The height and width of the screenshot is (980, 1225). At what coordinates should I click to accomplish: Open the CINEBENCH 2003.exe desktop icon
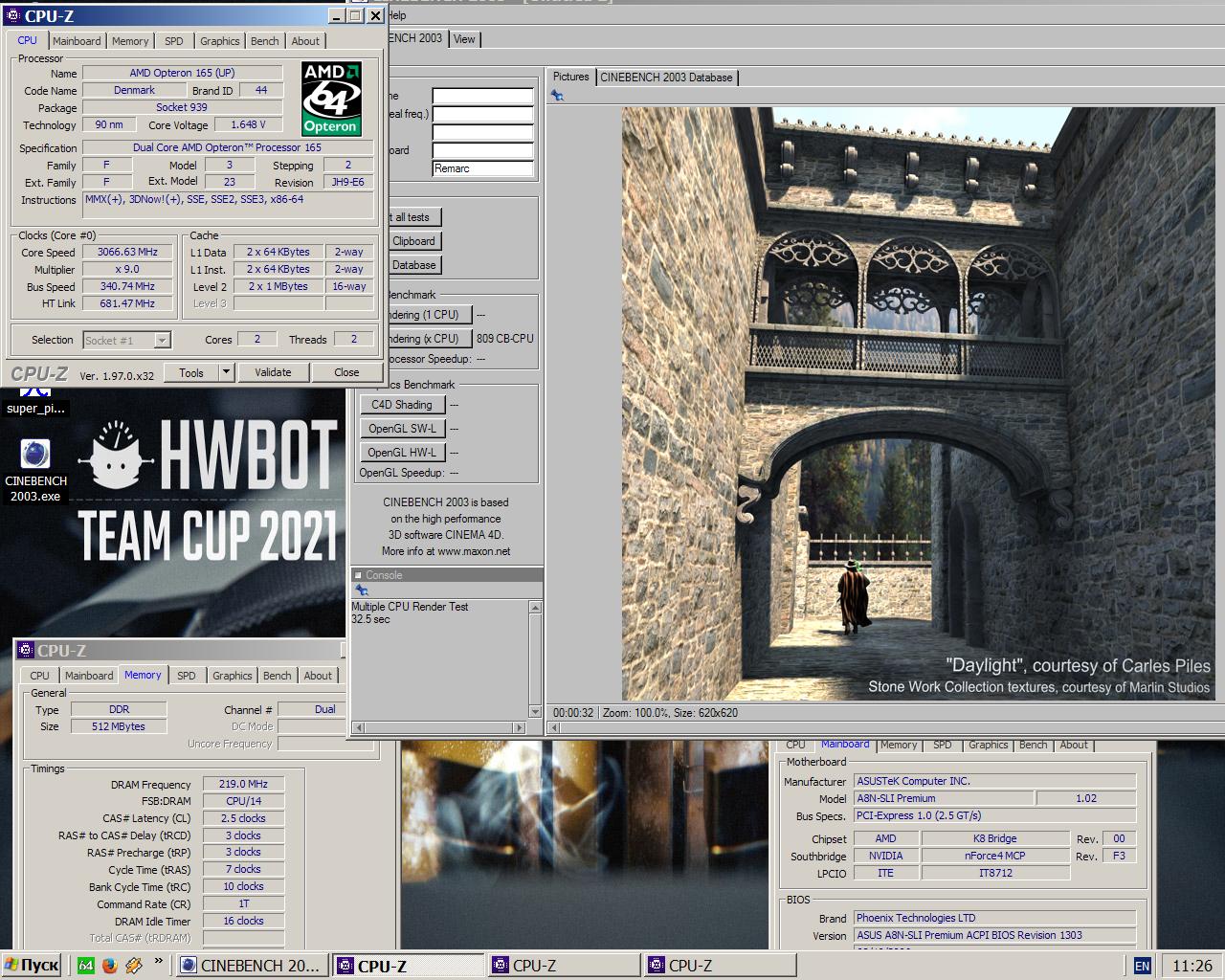35,469
